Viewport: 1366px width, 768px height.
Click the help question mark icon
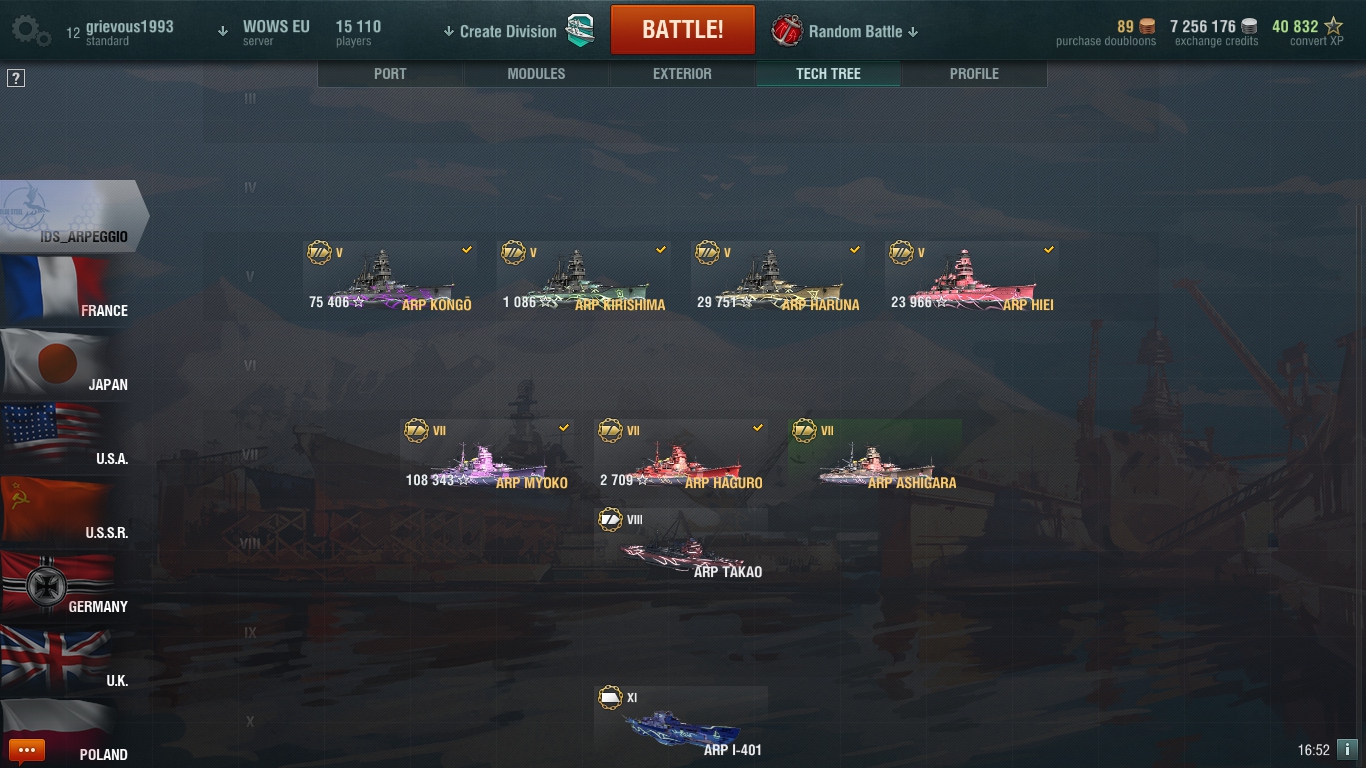tap(16, 78)
